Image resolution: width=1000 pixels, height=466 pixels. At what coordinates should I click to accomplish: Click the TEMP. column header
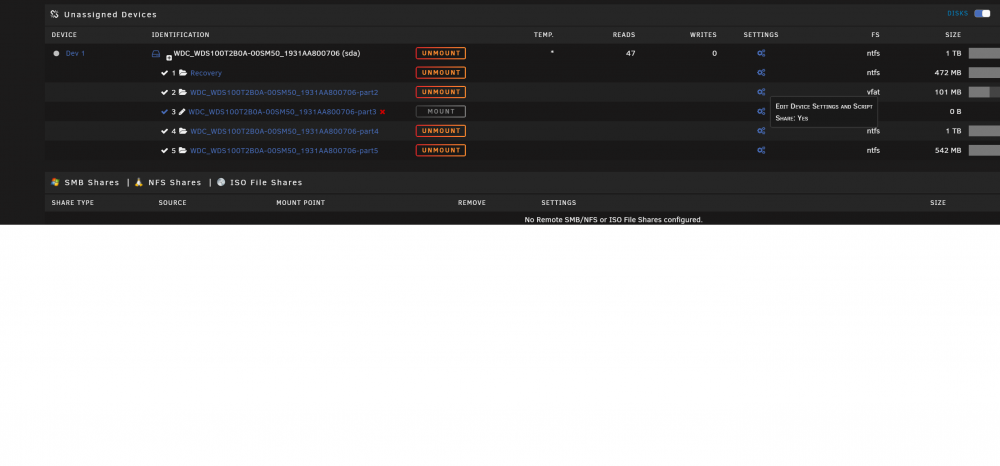[x=543, y=35]
